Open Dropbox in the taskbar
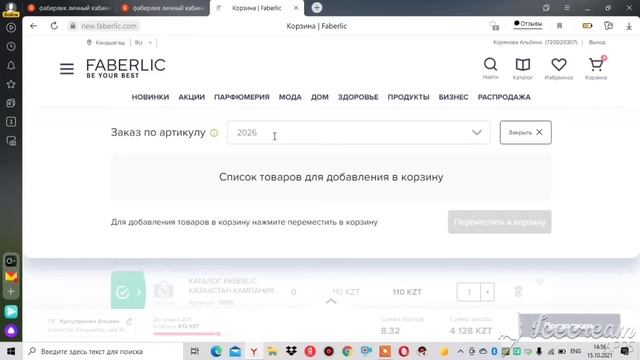640x360 pixels. coord(291,351)
